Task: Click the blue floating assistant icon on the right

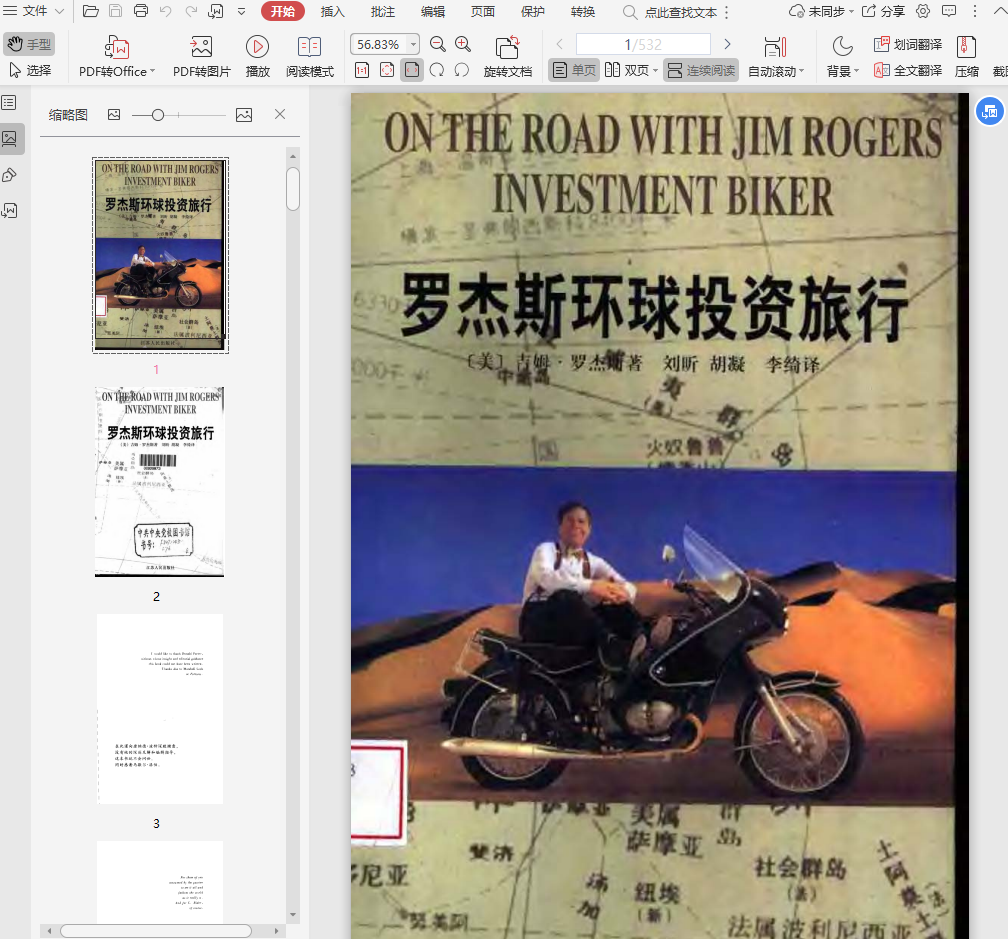Action: (989, 111)
